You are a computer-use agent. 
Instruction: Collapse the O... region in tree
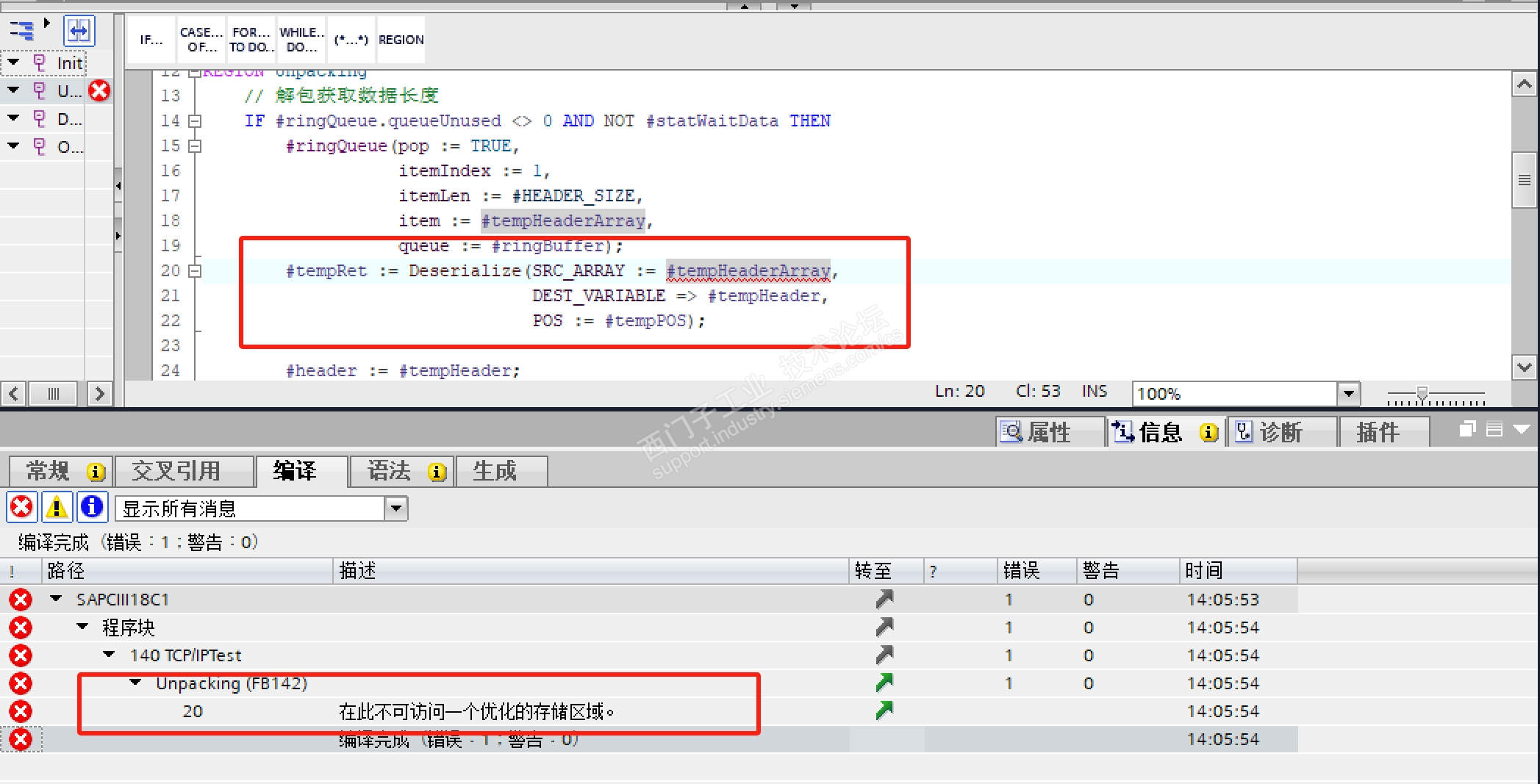pyautogui.click(x=14, y=146)
